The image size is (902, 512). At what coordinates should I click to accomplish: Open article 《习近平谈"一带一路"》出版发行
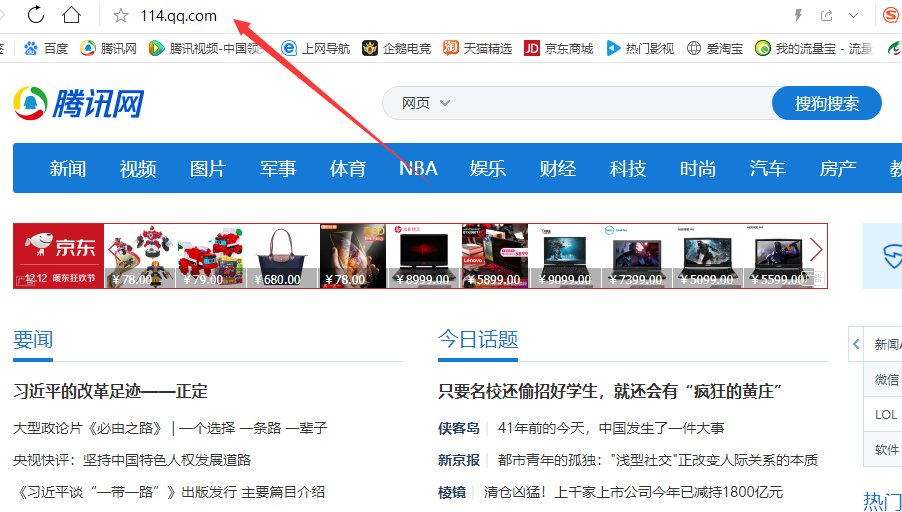pos(169,492)
